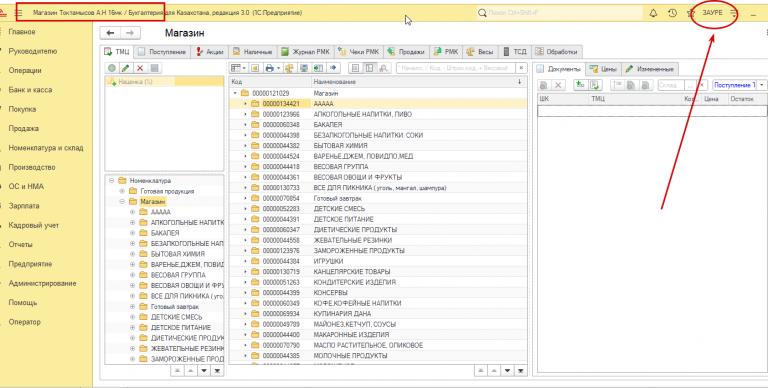Clear the search field with its X button
This screenshot has width=768, height=388.
click(x=522, y=68)
